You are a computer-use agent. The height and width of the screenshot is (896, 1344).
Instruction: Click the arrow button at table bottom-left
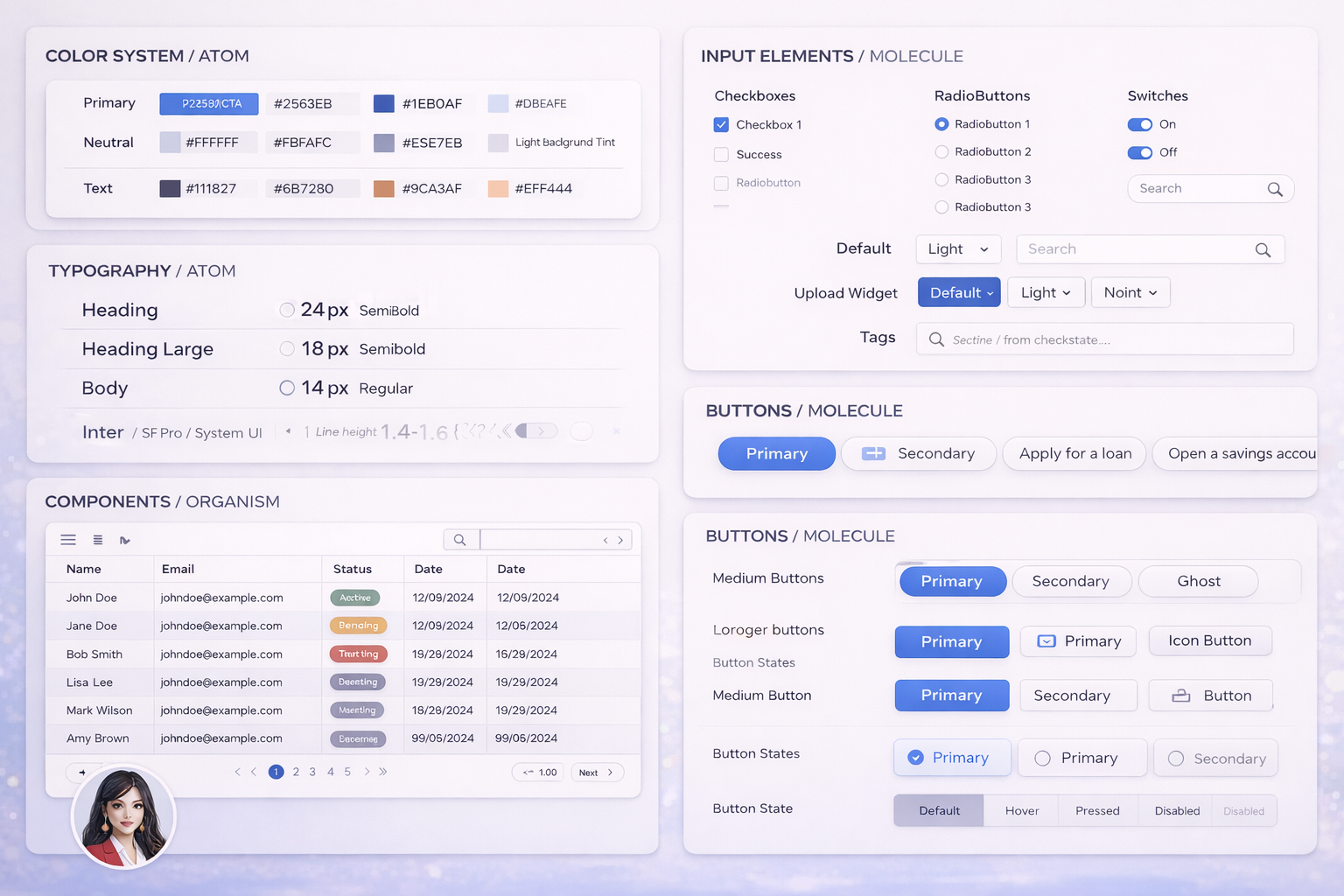pyautogui.click(x=82, y=772)
